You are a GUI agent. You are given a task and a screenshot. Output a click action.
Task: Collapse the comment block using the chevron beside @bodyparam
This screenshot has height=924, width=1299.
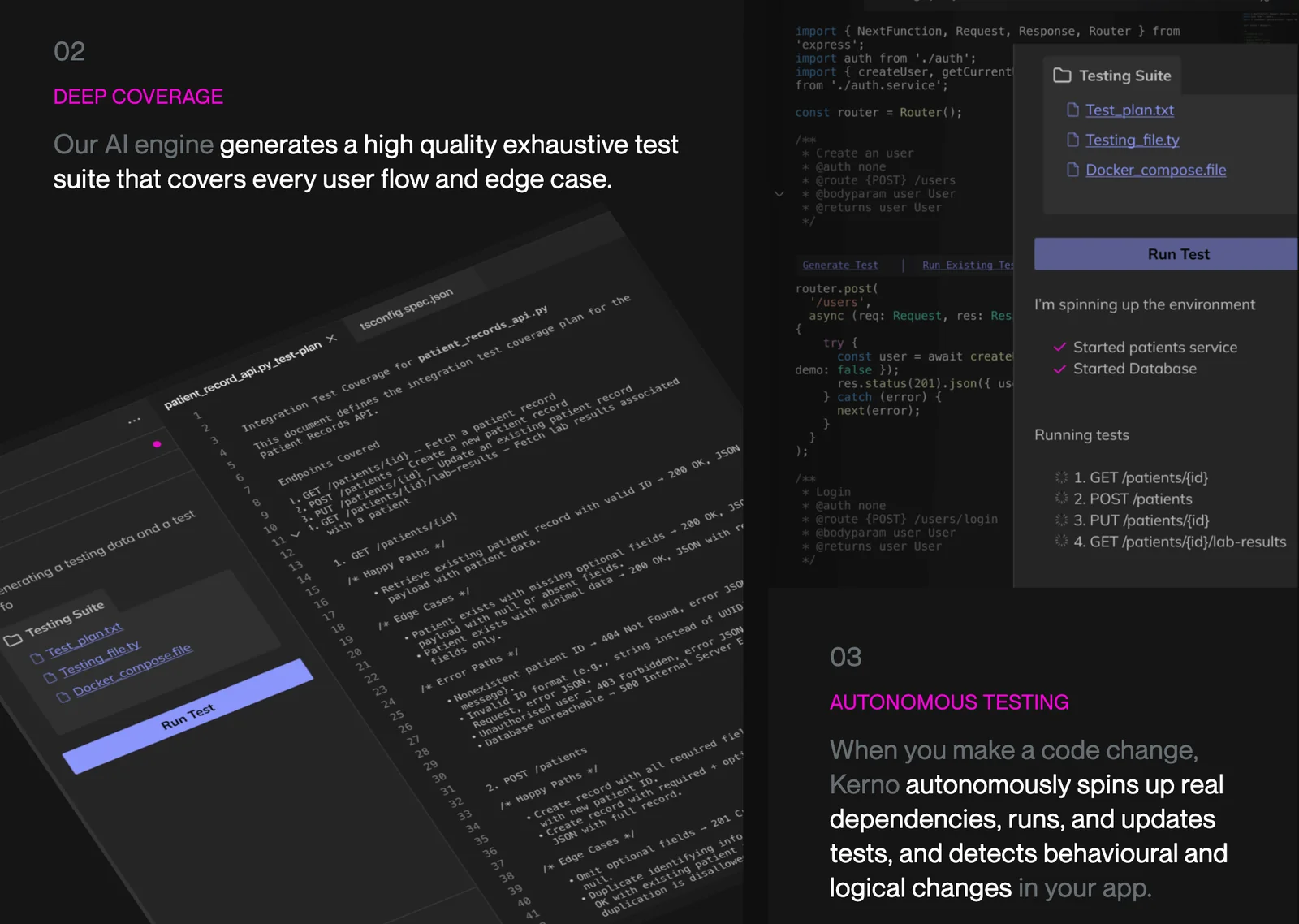[779, 194]
